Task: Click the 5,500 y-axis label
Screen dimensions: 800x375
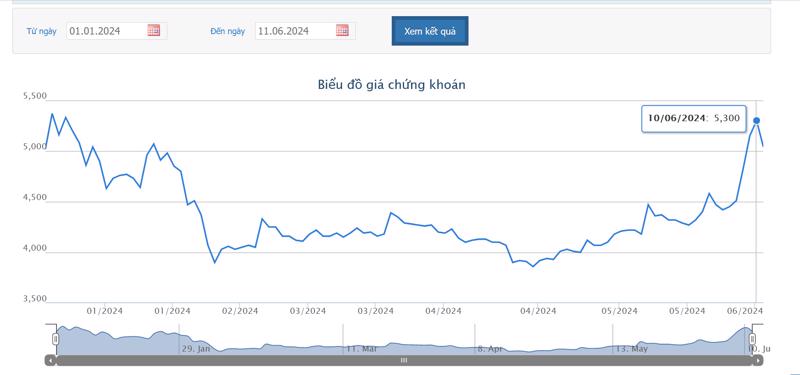Action: (35, 96)
